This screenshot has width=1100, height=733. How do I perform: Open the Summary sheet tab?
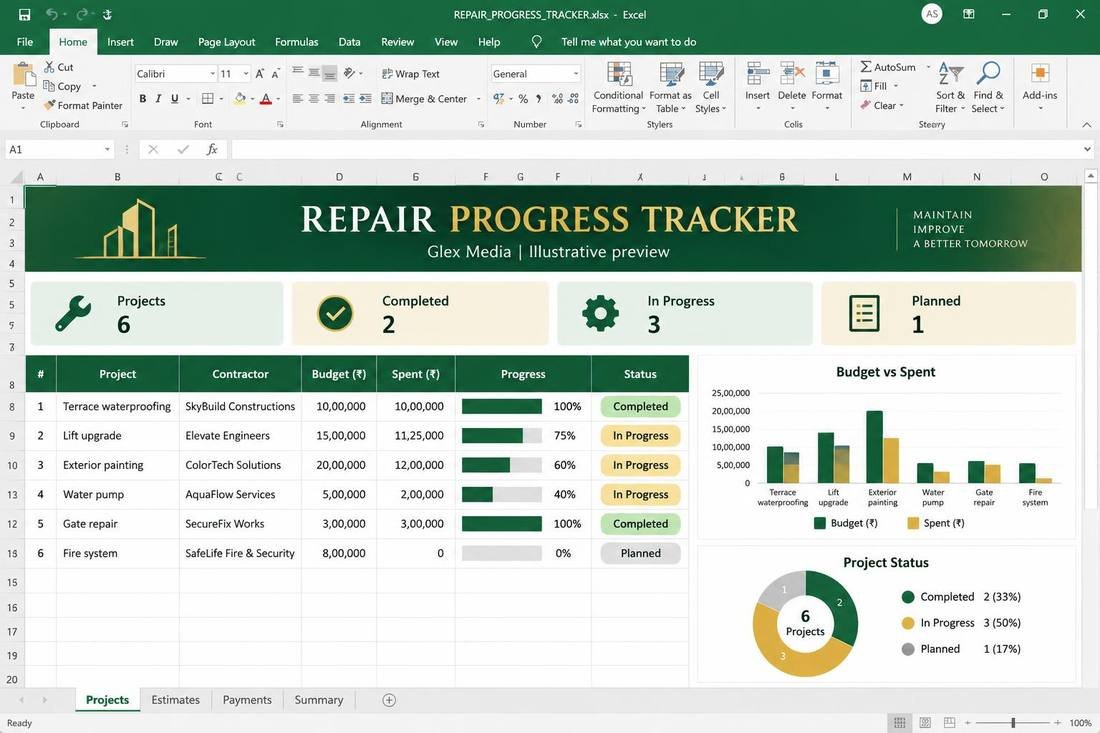(x=318, y=700)
